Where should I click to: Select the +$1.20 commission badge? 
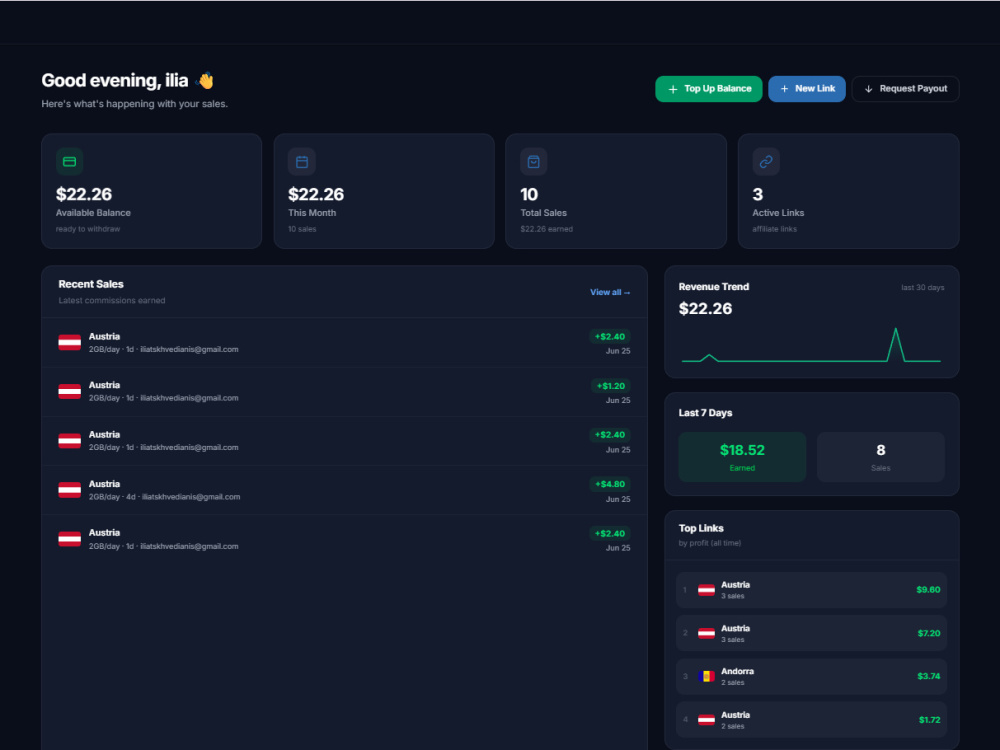point(610,386)
